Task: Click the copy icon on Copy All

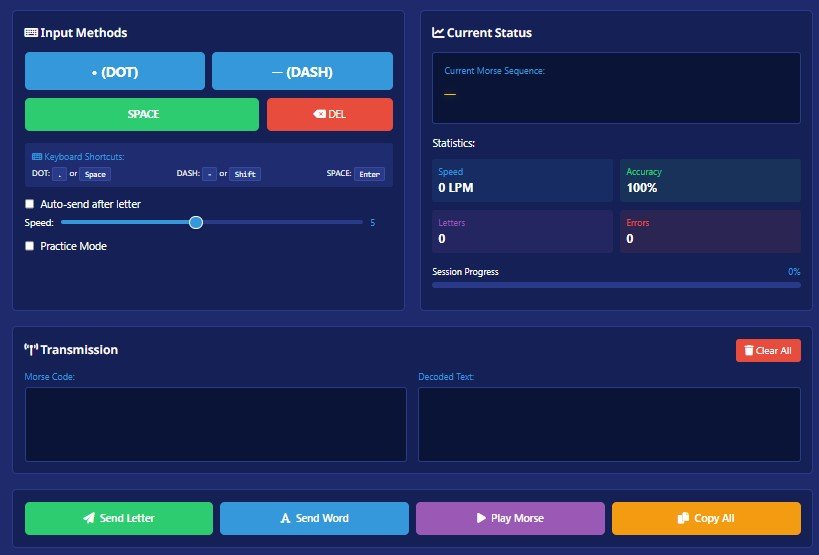Action: [683, 518]
